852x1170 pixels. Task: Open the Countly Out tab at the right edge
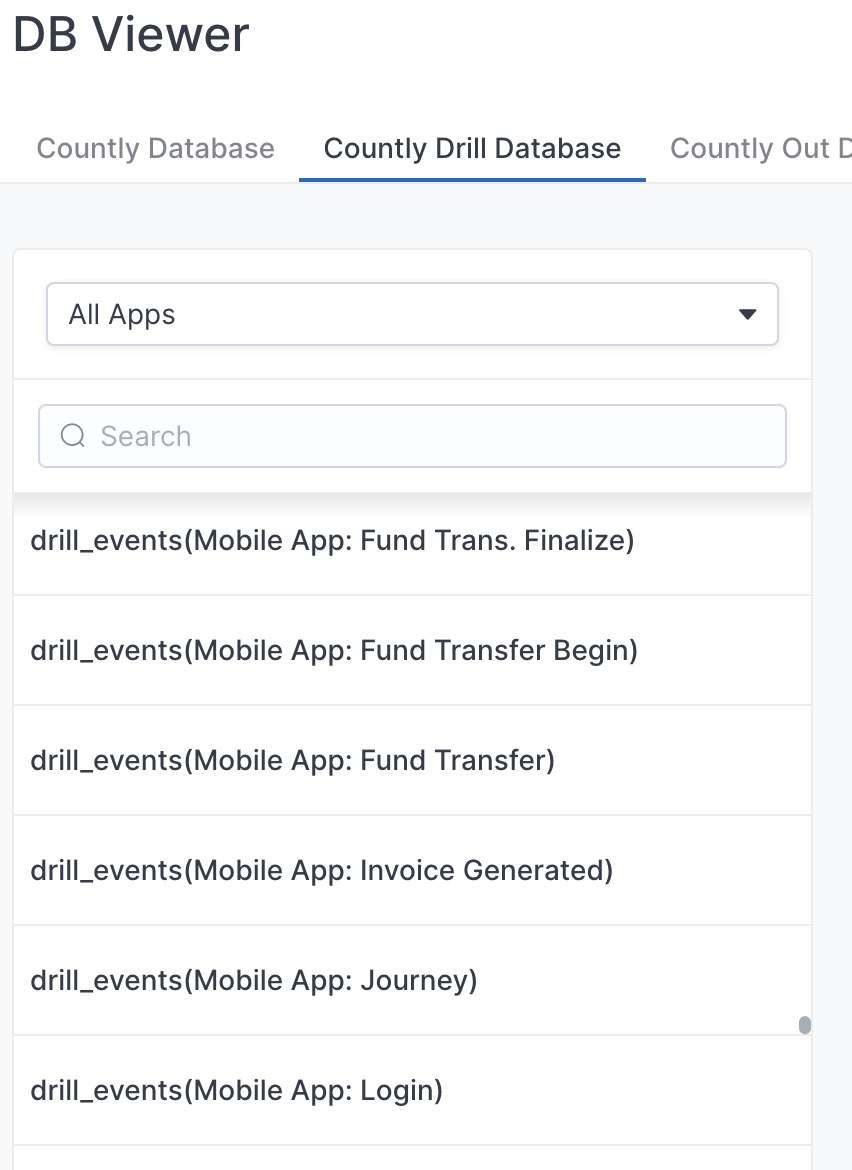[760, 148]
